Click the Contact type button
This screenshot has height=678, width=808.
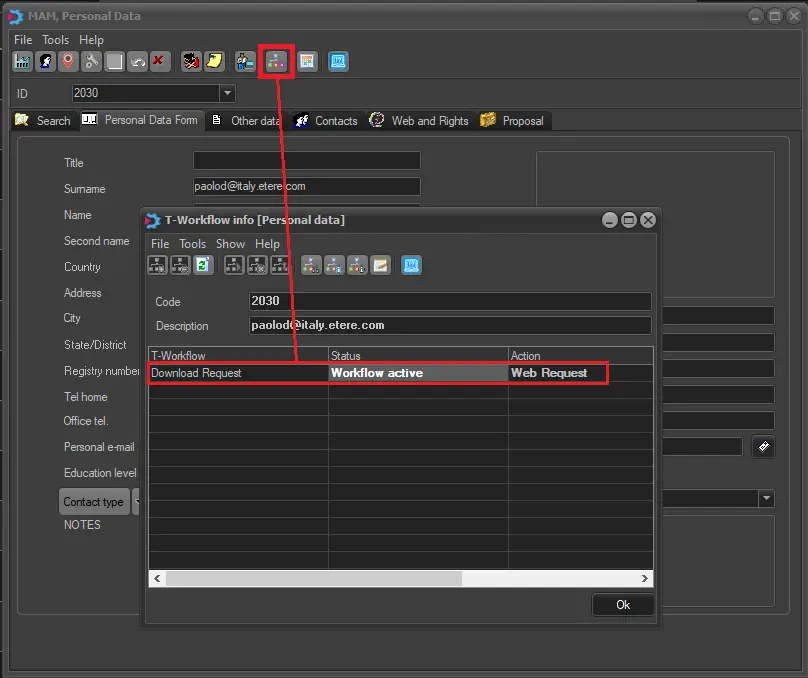[94, 502]
